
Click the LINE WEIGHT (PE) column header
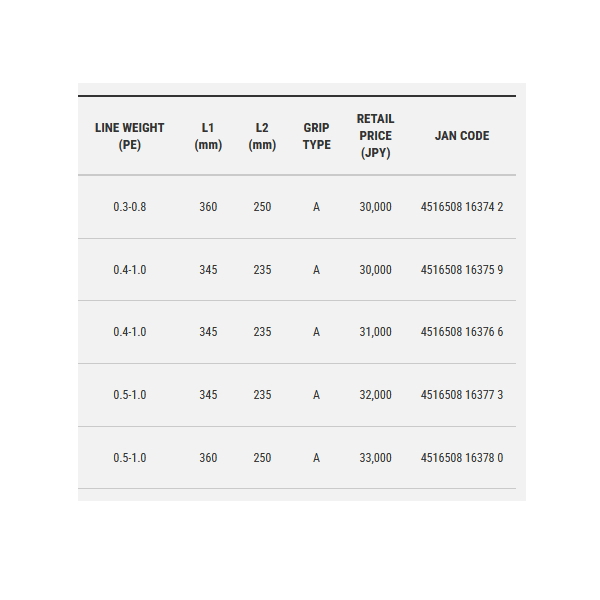129,136
